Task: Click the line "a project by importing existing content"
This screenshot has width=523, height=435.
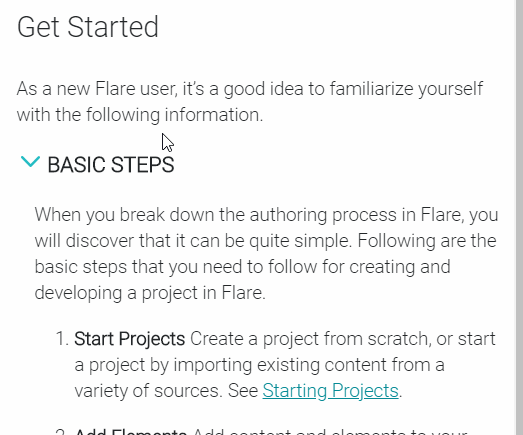Action: click(259, 365)
